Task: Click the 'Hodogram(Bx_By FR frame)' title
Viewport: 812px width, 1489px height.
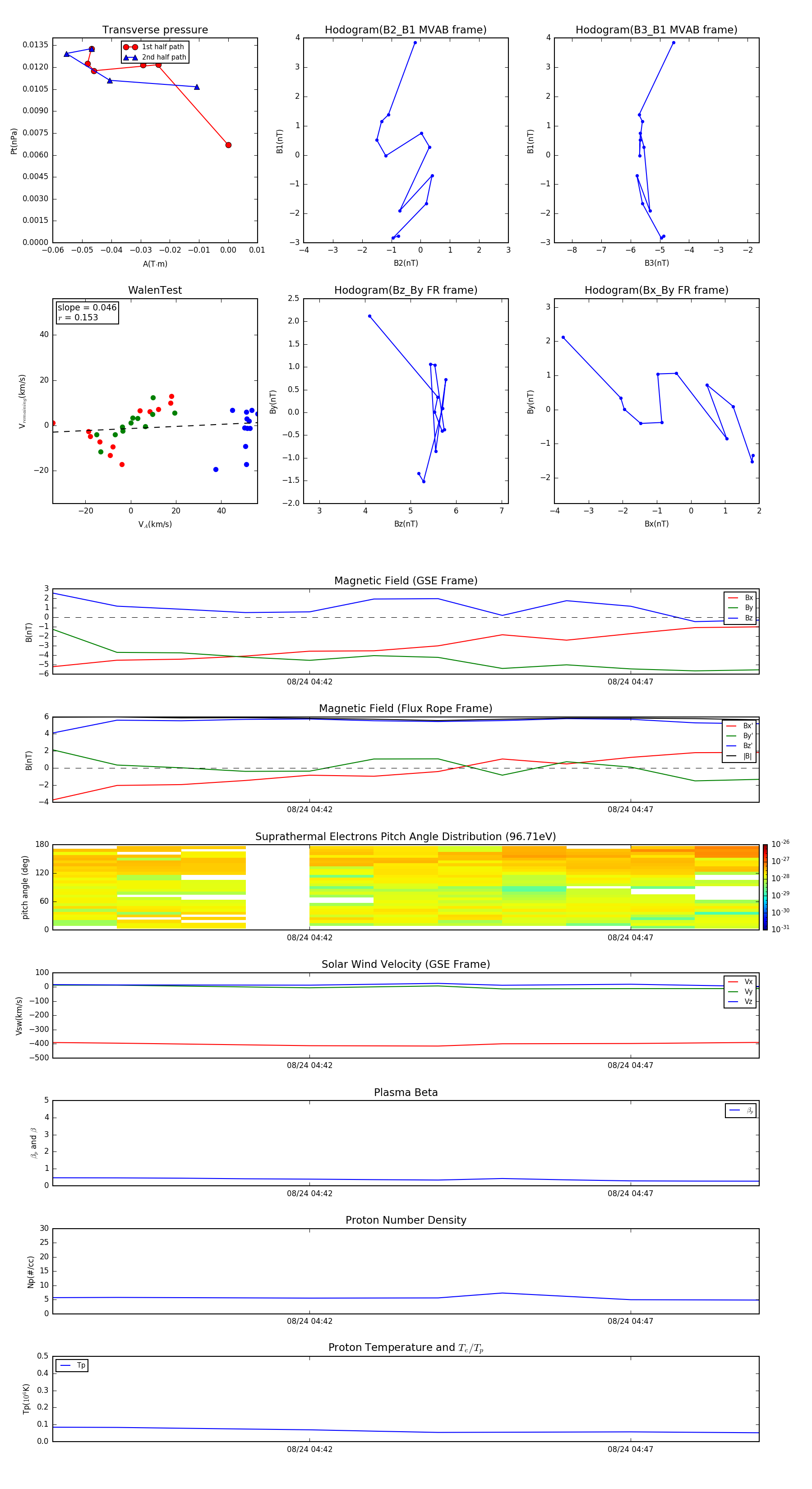Action: pos(656,290)
